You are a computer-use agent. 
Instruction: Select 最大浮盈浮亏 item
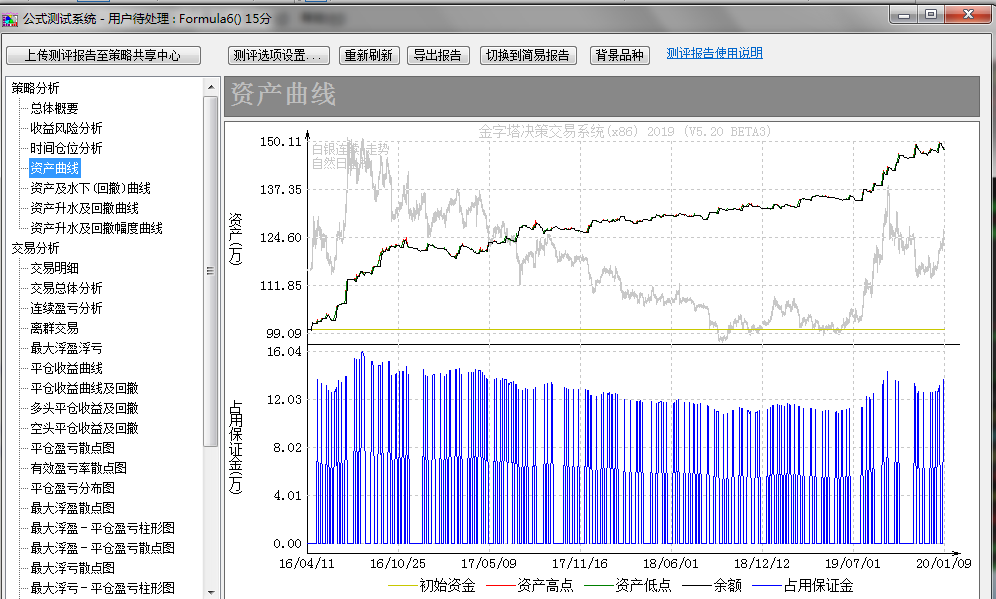[66, 348]
